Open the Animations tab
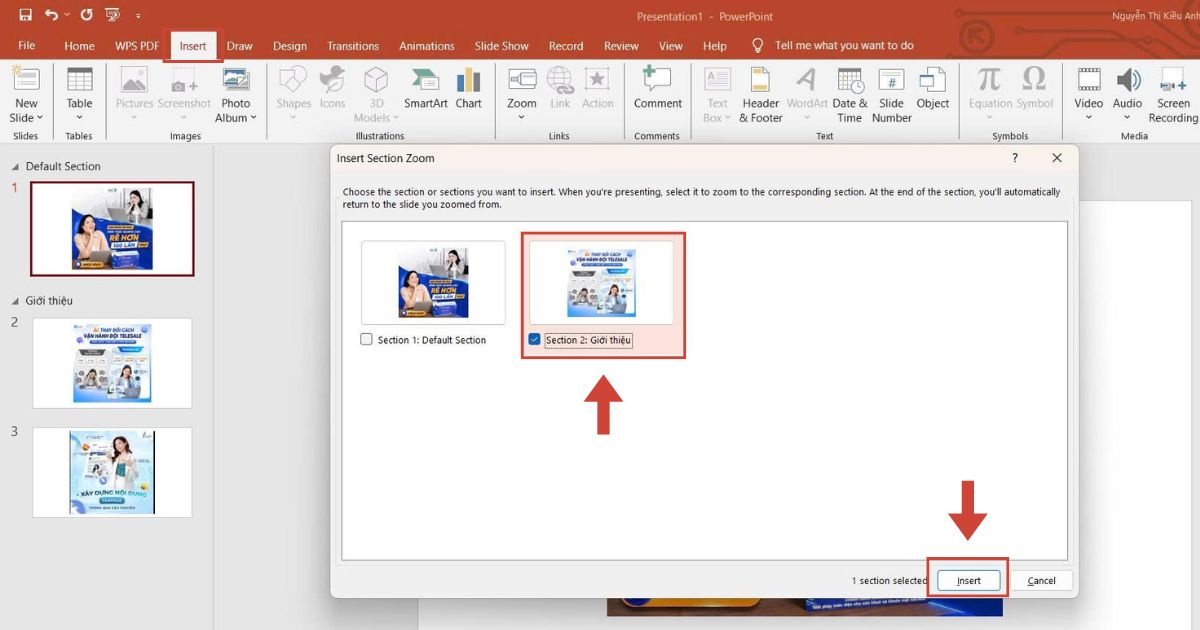1200x630 pixels. coord(427,46)
